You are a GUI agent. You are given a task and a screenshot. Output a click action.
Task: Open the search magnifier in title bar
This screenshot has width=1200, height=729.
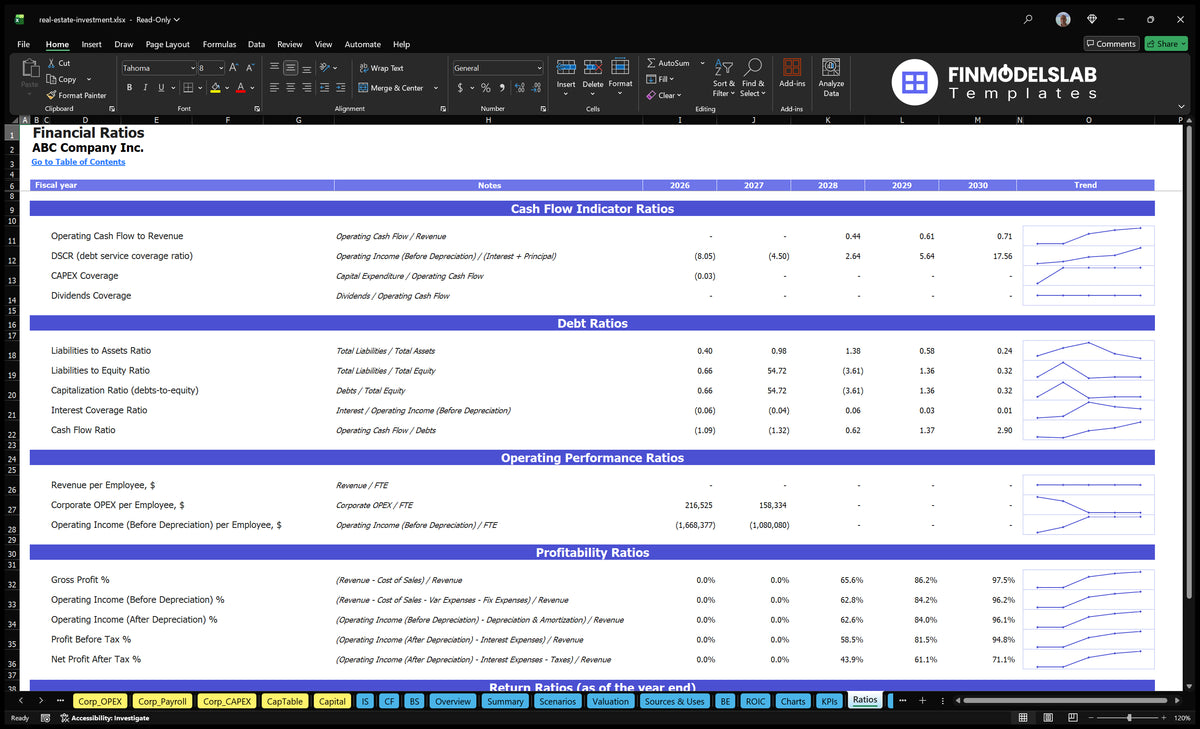tap(1029, 19)
